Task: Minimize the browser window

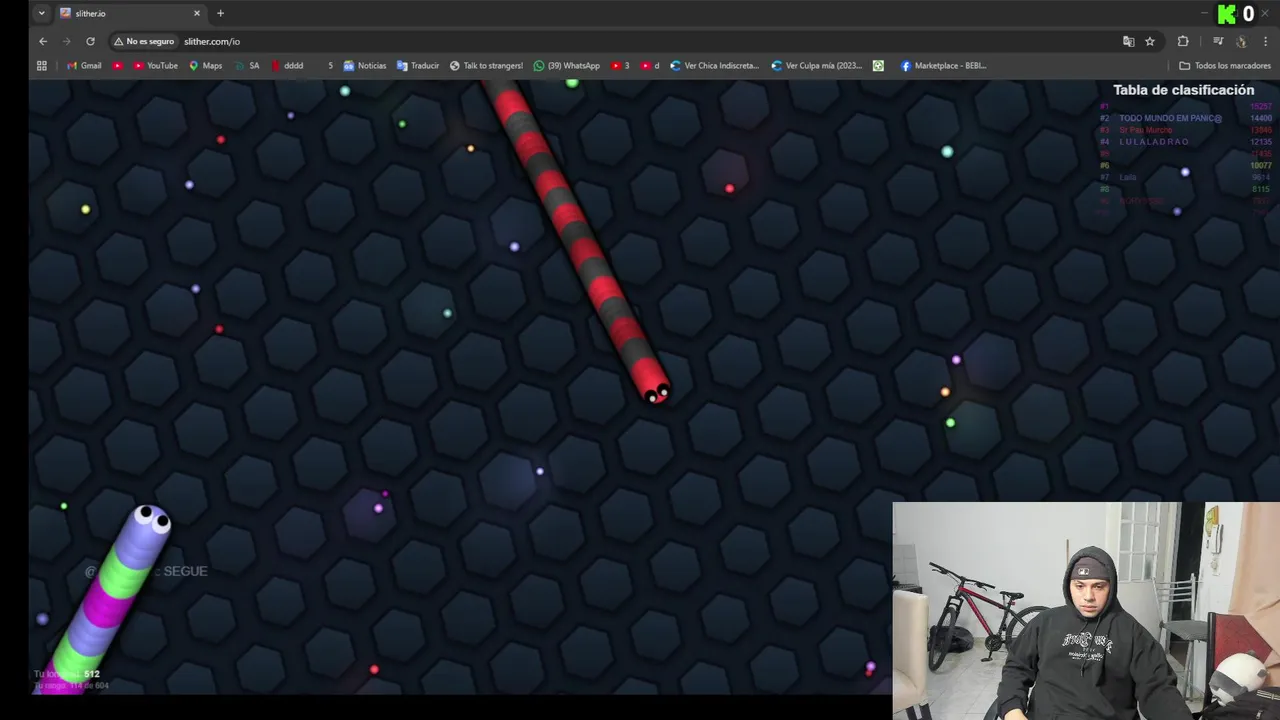Action: (1205, 13)
